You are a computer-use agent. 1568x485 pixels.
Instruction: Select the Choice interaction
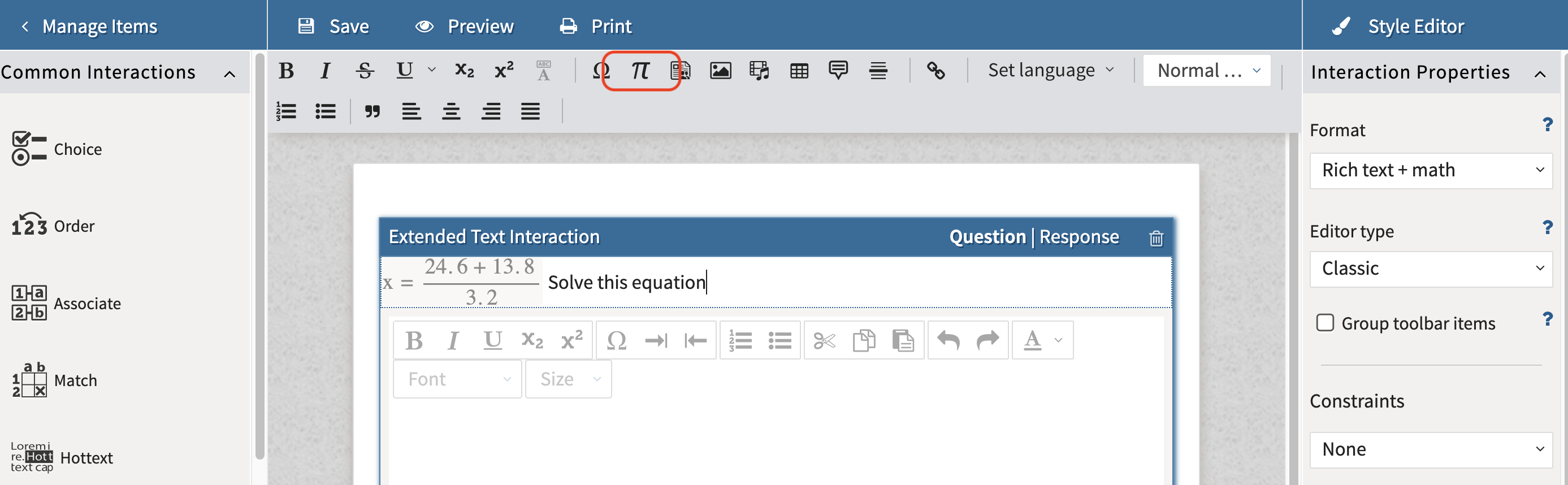click(57, 149)
